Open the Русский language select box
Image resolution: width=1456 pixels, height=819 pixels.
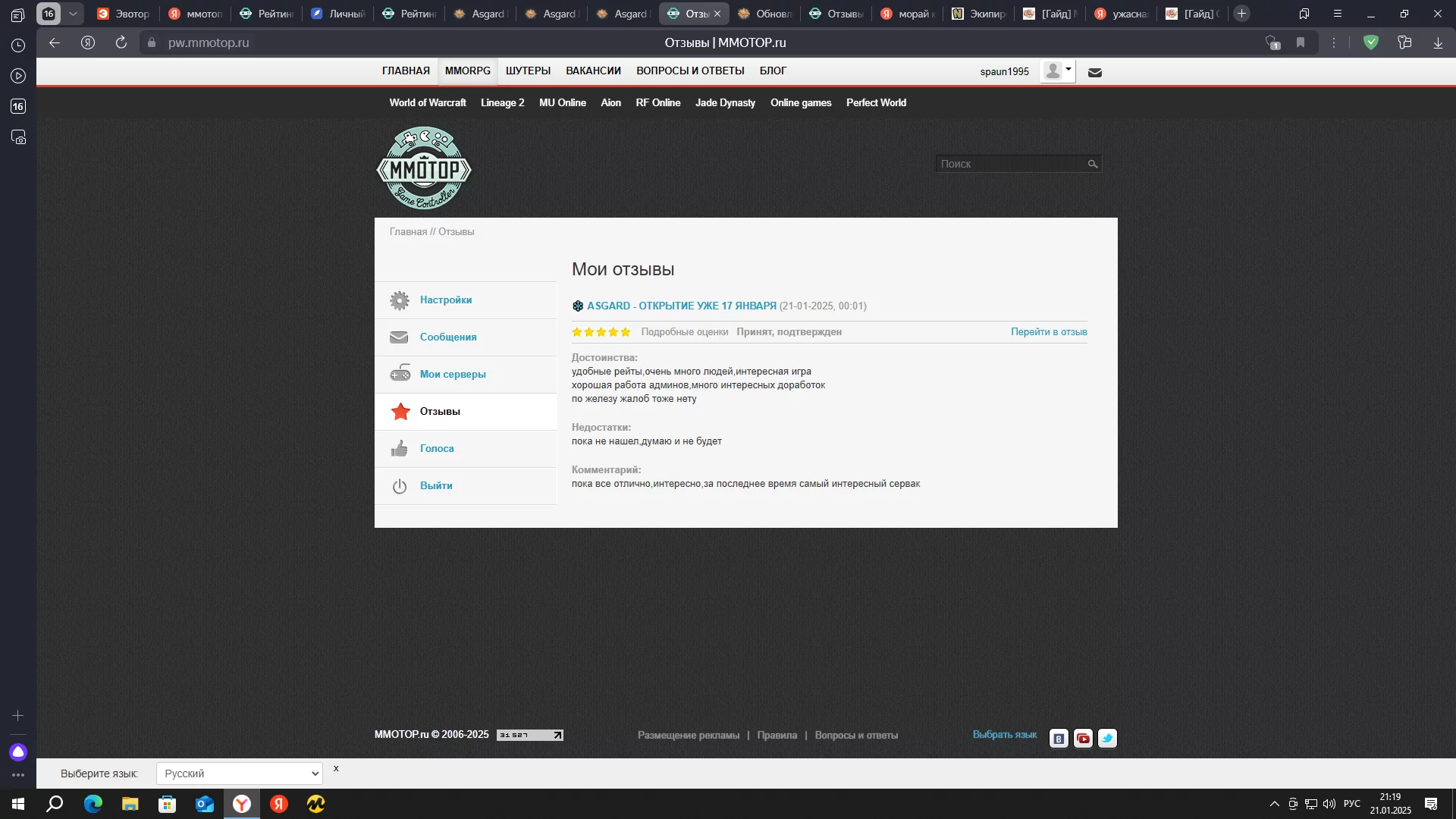click(240, 773)
